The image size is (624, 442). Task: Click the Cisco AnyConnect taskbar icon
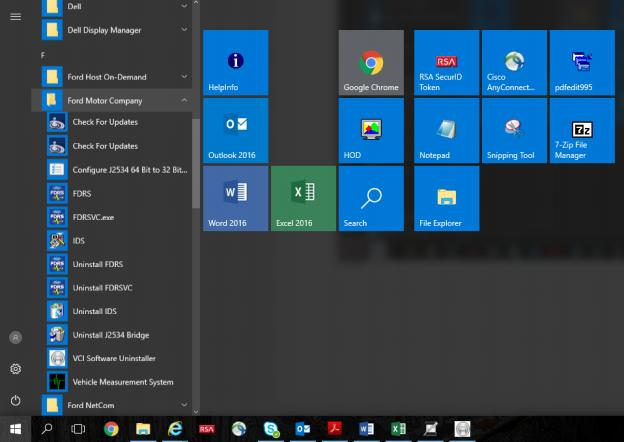[239, 429]
